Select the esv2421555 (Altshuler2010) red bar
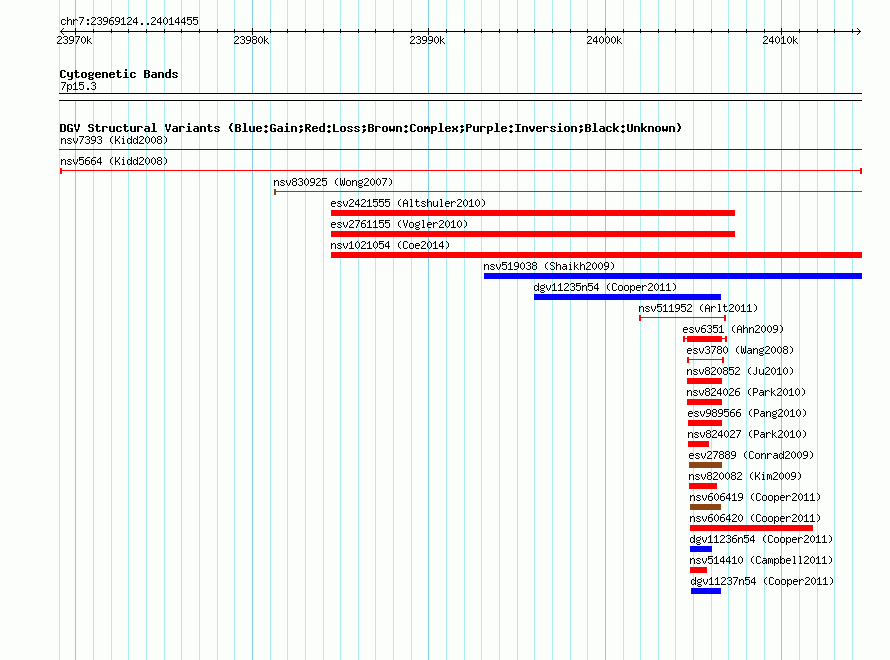 (x=533, y=213)
